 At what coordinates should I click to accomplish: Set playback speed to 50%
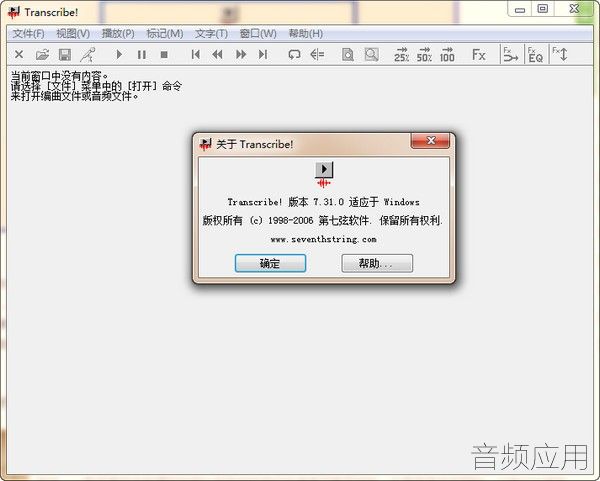[424, 55]
